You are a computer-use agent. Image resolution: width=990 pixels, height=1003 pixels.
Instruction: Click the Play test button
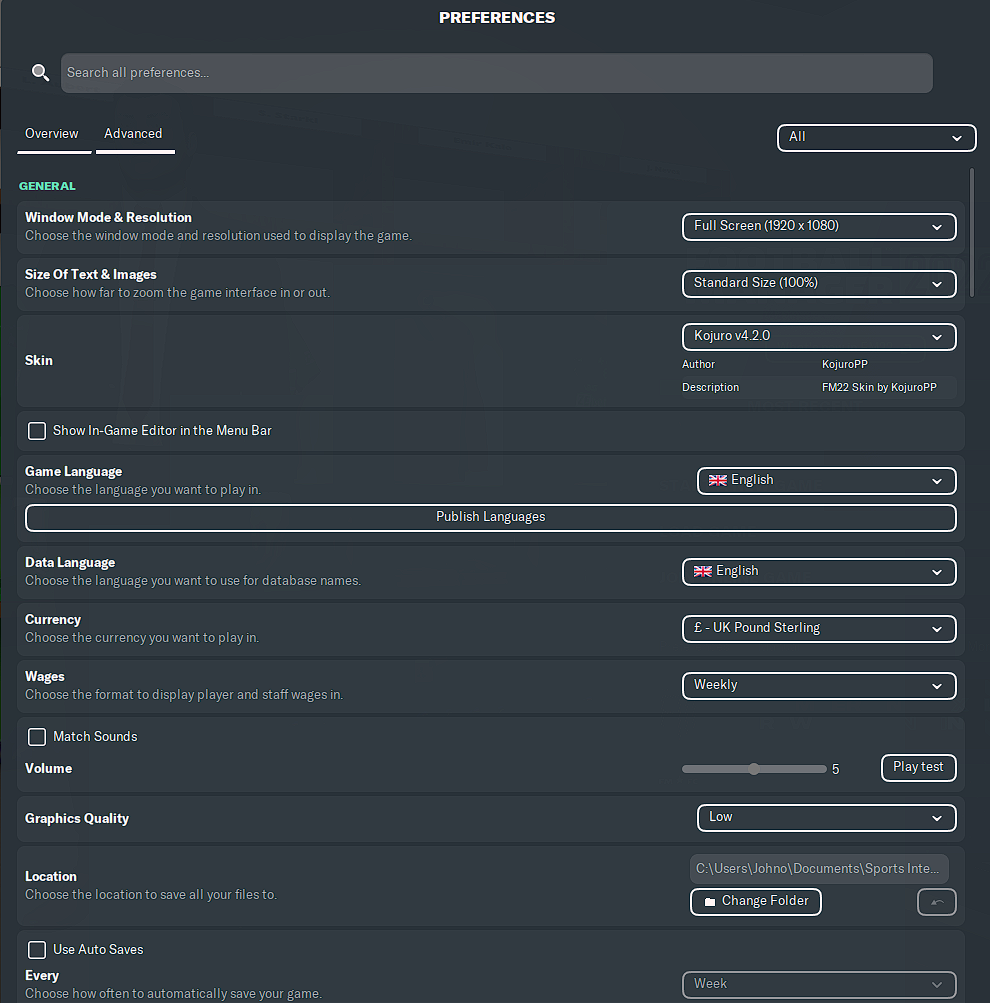coord(918,768)
